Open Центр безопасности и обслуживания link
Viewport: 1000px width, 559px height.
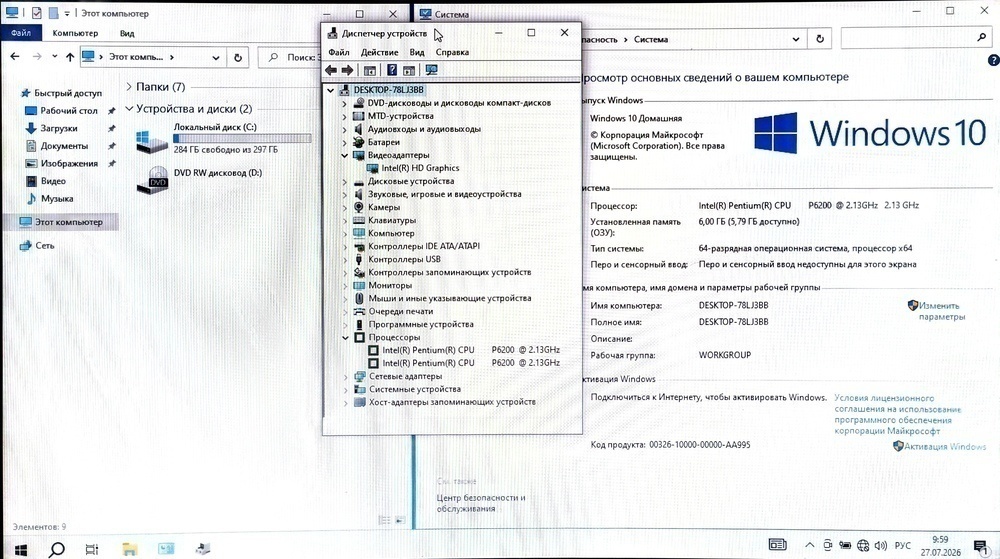click(x=481, y=503)
